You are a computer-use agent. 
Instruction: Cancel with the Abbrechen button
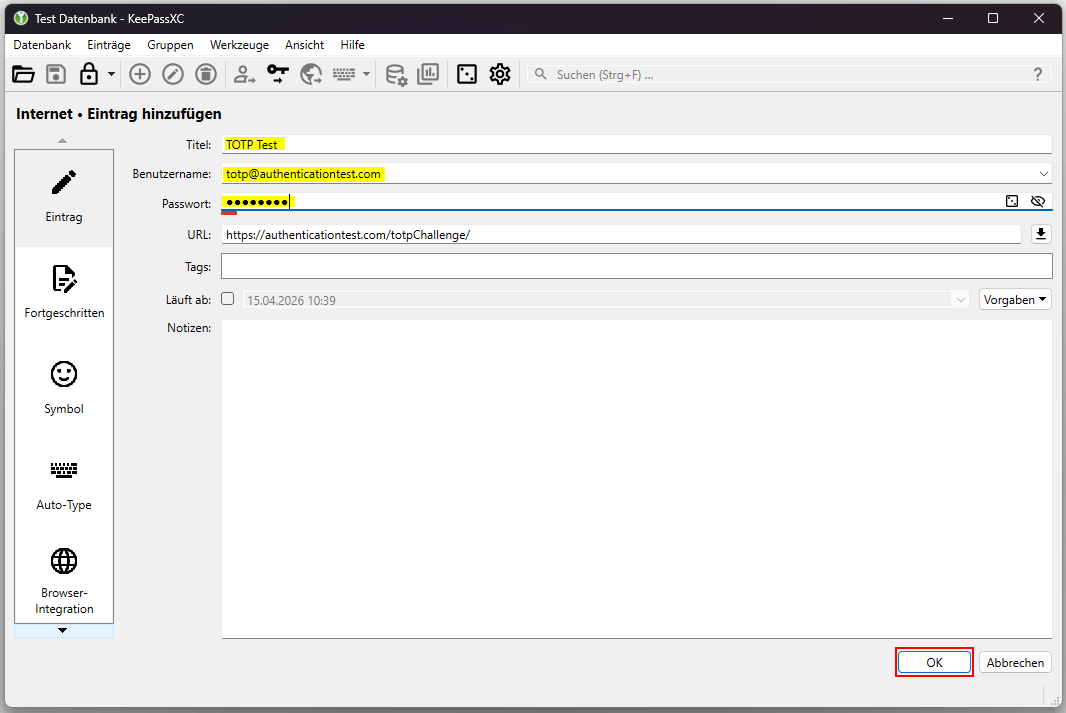click(x=1015, y=663)
